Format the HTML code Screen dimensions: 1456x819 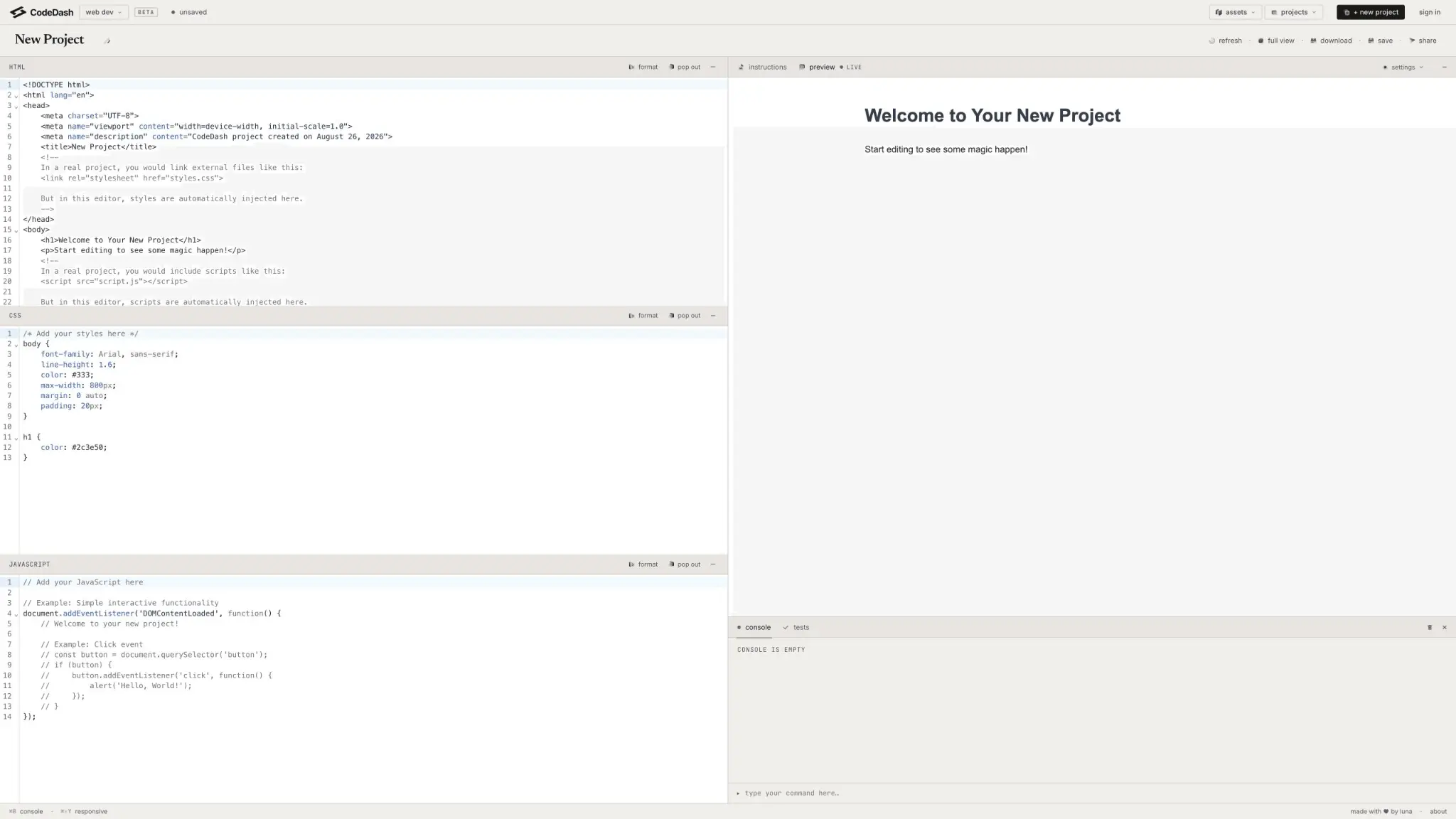[643, 67]
